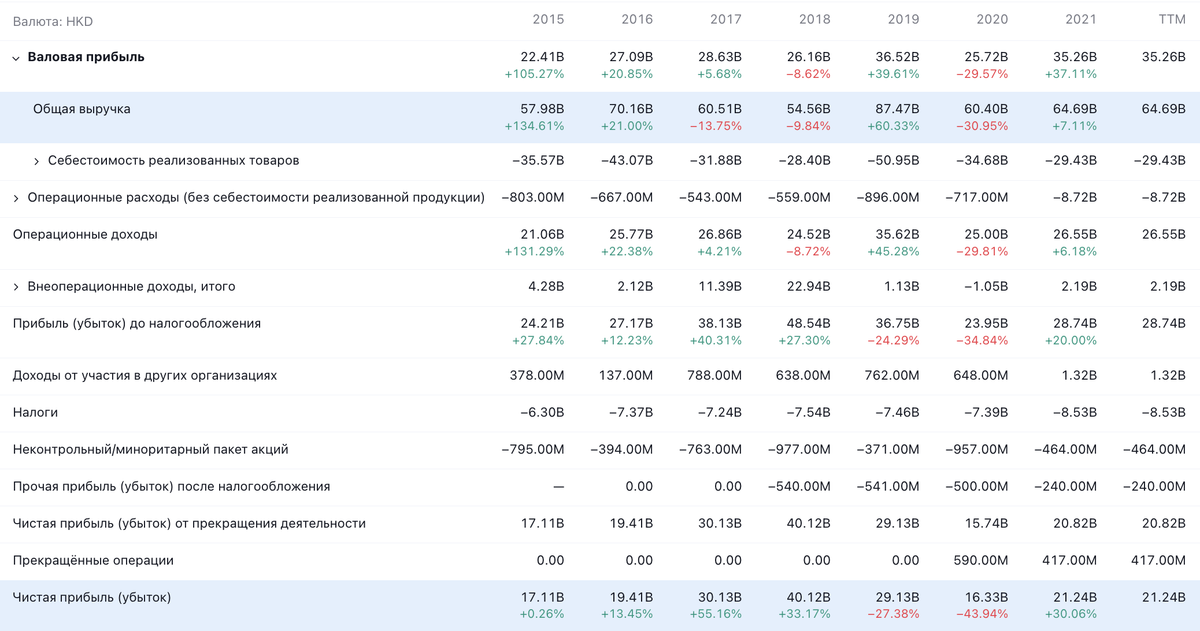Click Чистая прибыль от прекращения деятельности label
The image size is (1200, 631).
click(189, 524)
